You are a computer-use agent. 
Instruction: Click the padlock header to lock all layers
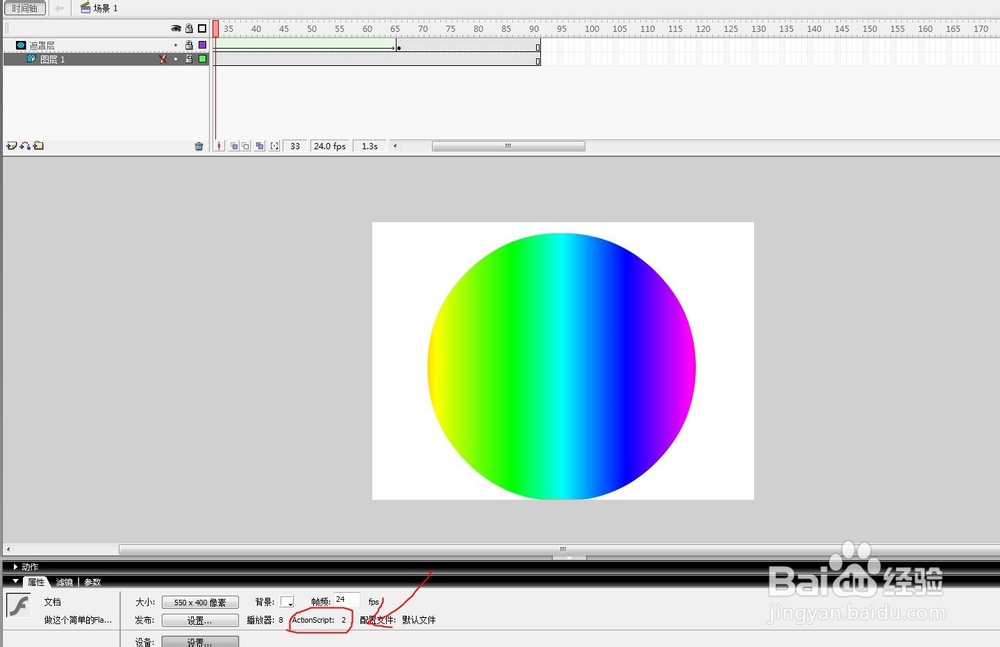(189, 28)
